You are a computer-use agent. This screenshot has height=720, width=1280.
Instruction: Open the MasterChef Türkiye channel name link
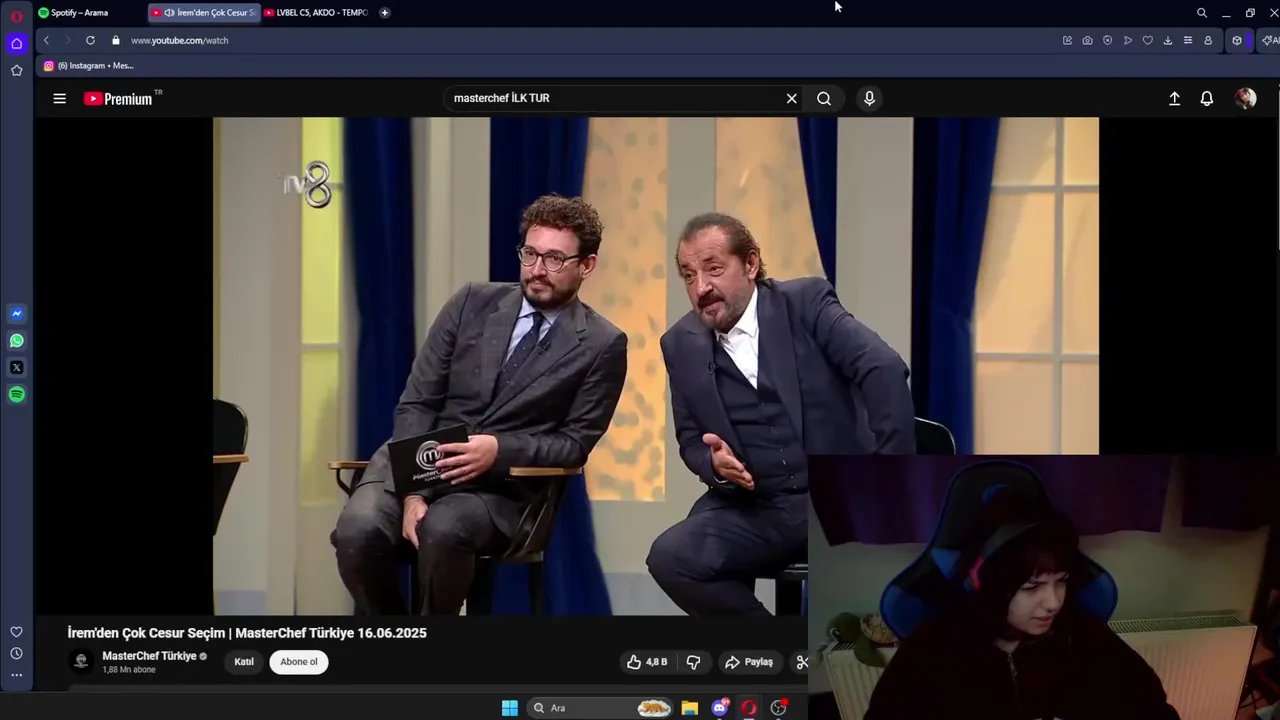point(149,656)
